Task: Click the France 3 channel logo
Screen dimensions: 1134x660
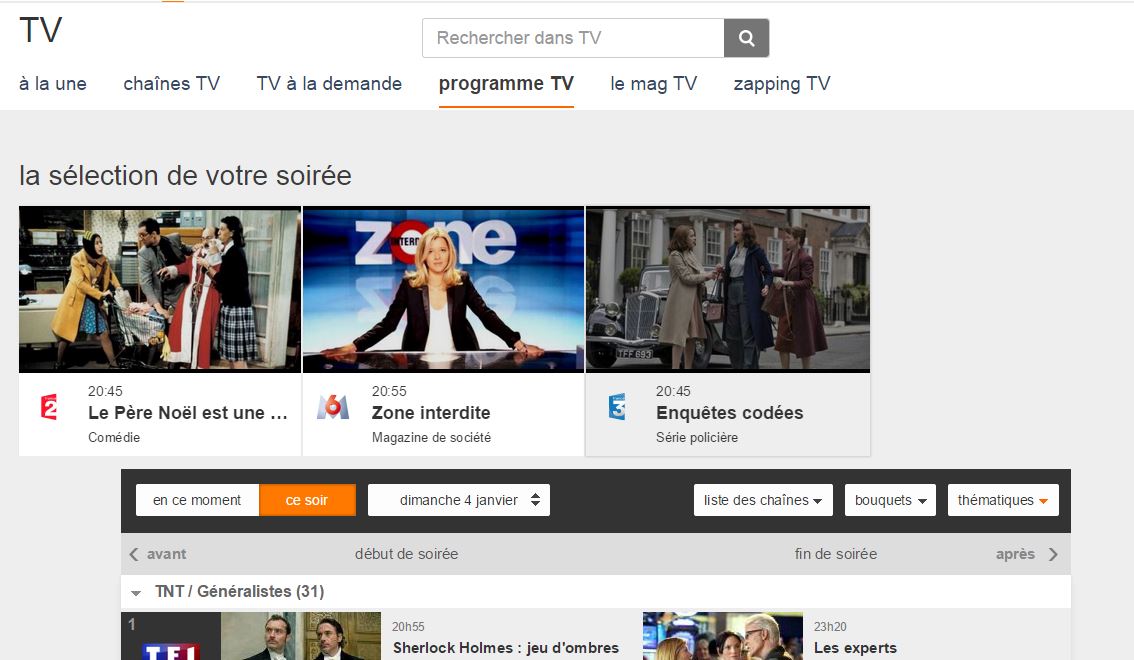Action: [x=617, y=407]
